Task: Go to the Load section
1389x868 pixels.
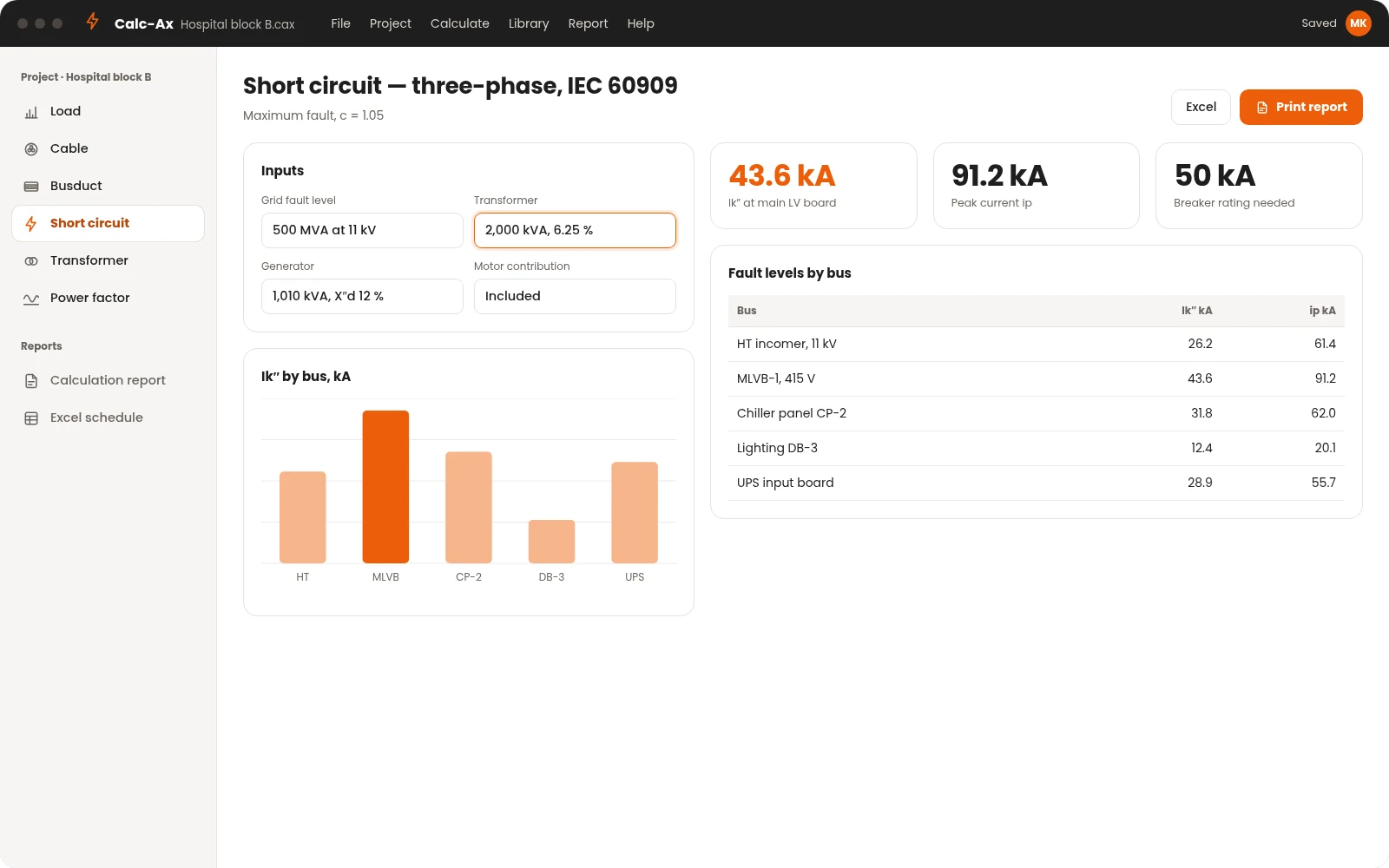Action: [x=108, y=111]
